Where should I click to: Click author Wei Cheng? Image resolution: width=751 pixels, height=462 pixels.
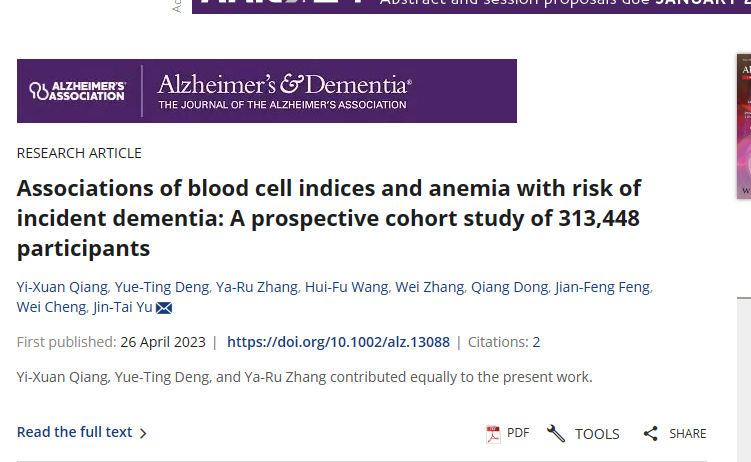point(50,308)
